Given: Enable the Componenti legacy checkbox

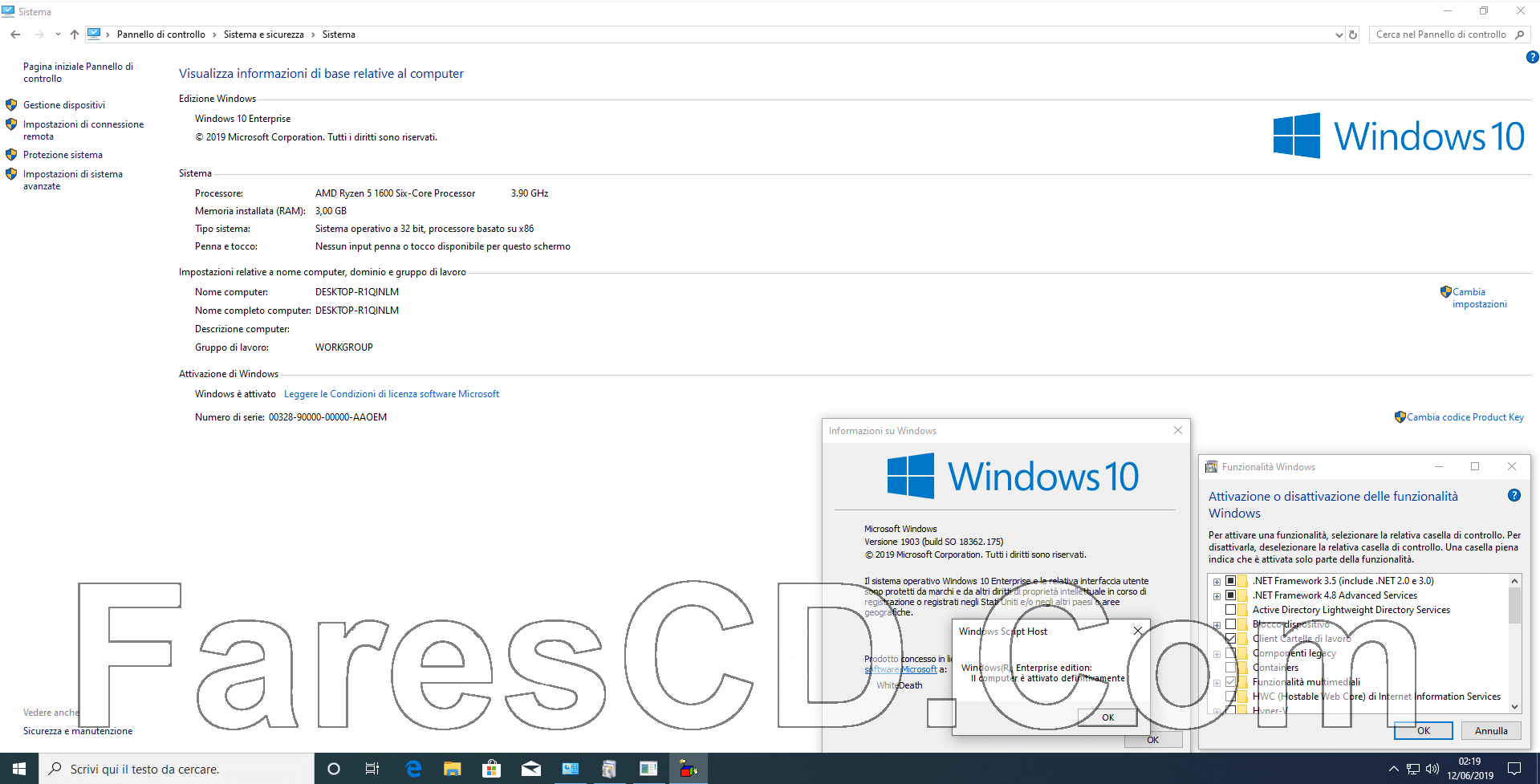Looking at the screenshot, I should (x=1230, y=653).
